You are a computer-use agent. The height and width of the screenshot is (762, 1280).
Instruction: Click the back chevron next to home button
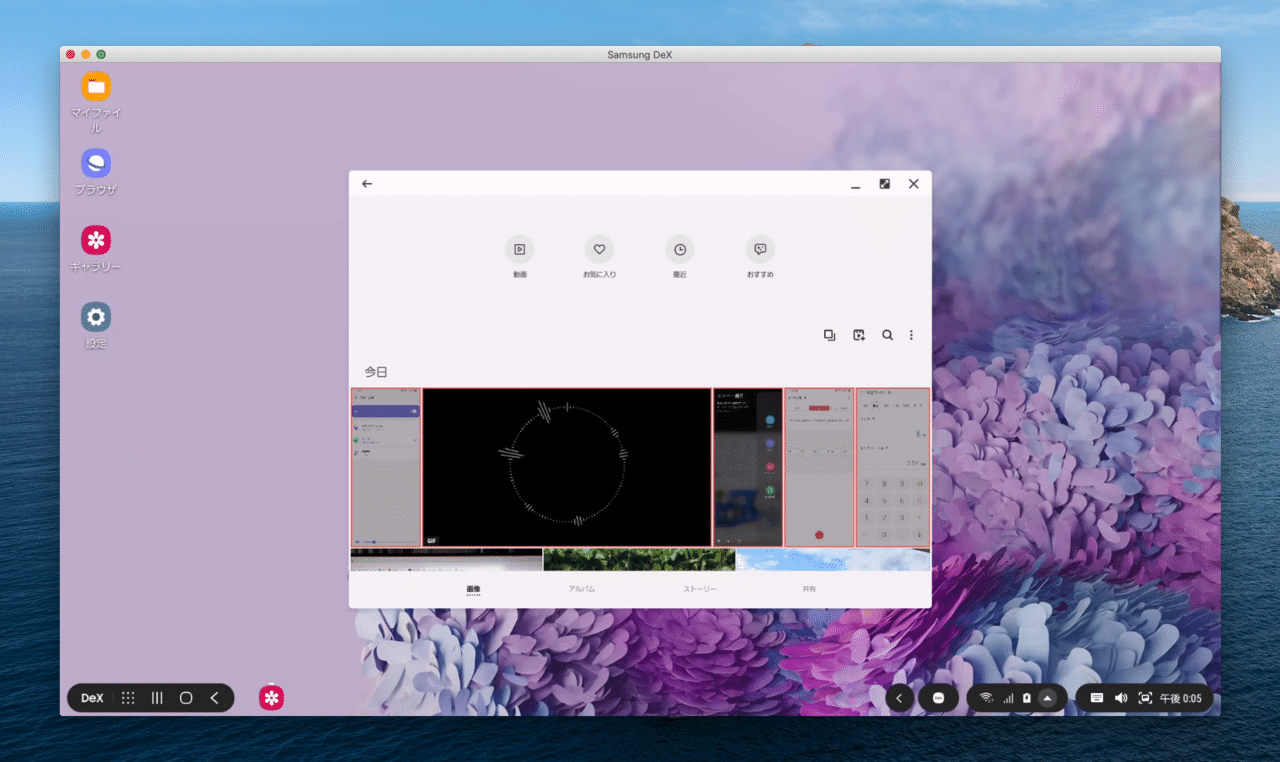pos(214,698)
